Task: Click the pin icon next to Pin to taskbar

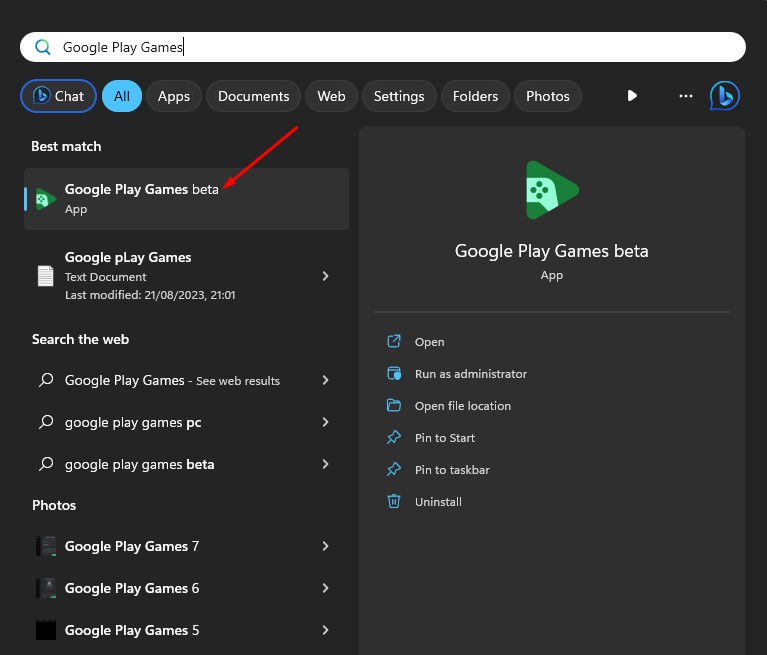Action: 394,470
